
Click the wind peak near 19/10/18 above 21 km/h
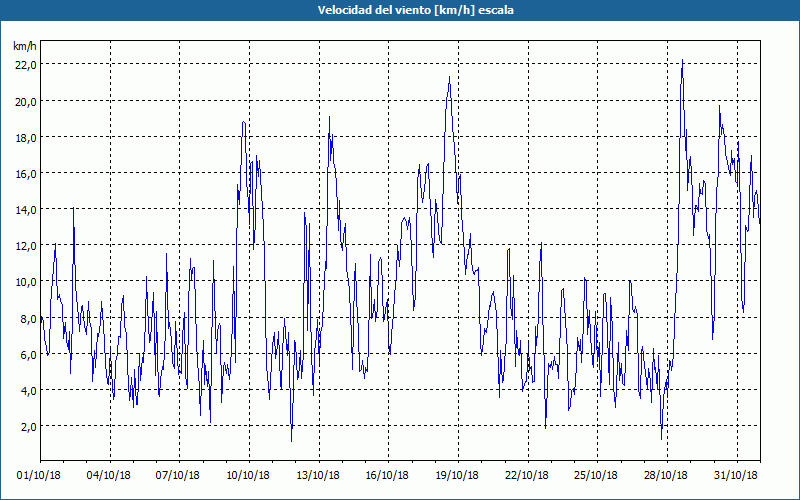(449, 77)
